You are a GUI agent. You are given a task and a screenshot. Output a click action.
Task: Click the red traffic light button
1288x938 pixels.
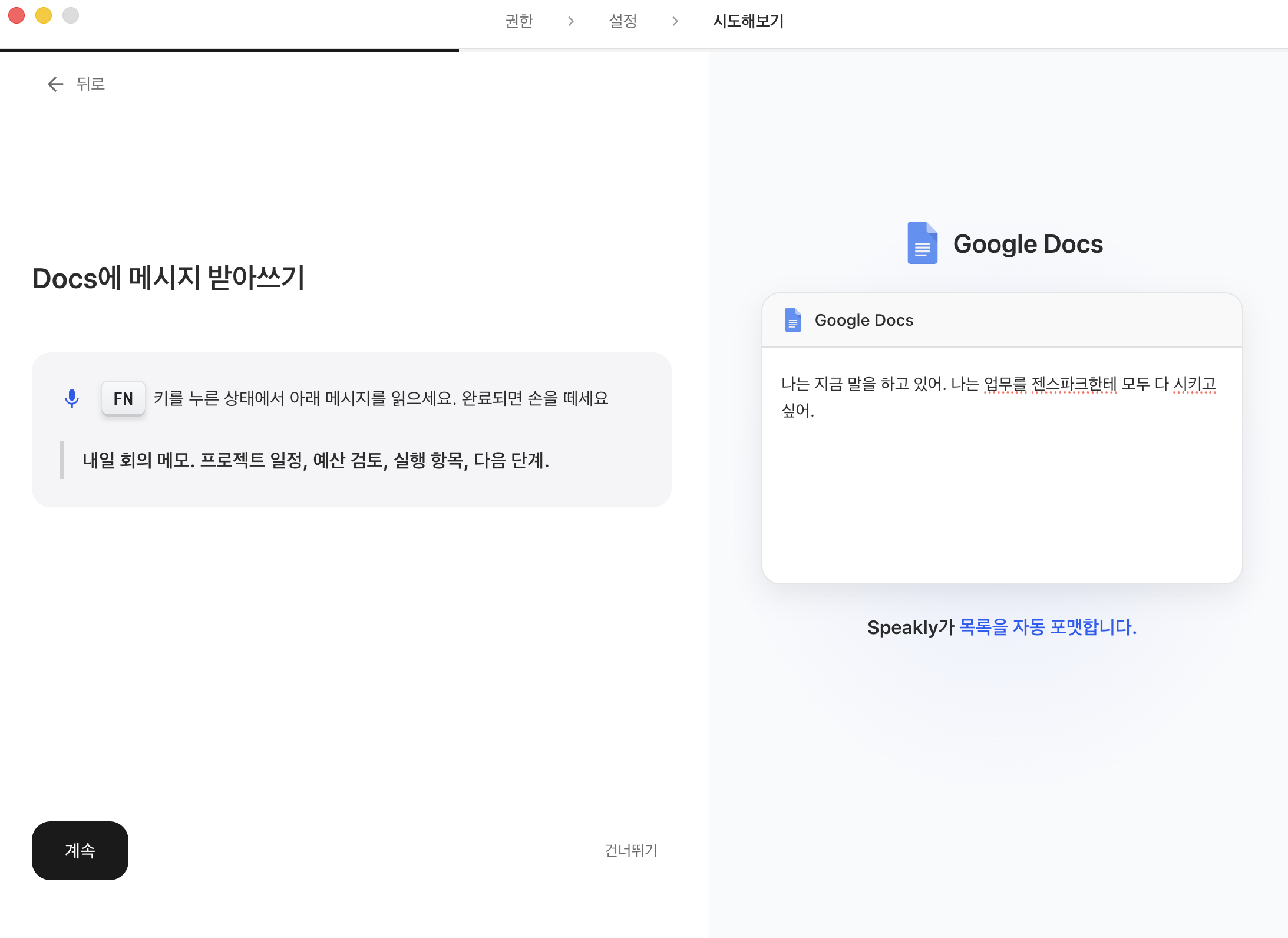pyautogui.click(x=16, y=15)
